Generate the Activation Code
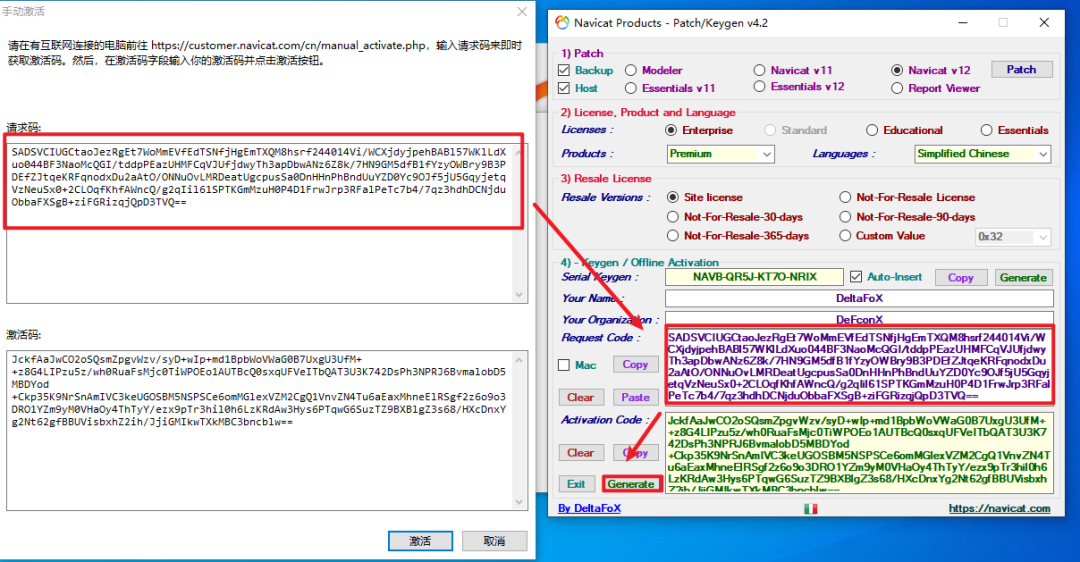Screen dimensions: 1080x562 coord(632,484)
